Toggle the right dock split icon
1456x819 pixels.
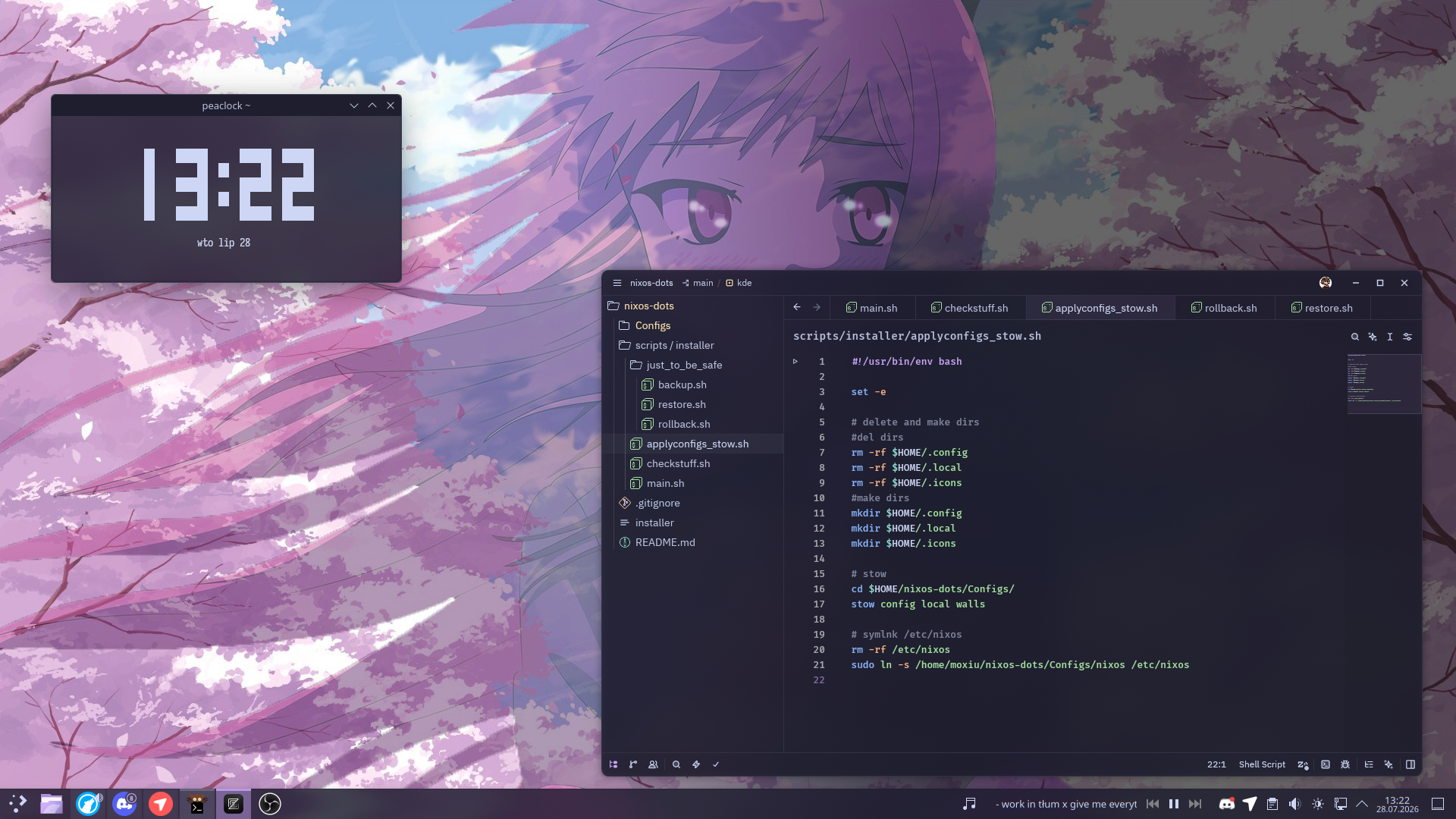tap(1410, 764)
